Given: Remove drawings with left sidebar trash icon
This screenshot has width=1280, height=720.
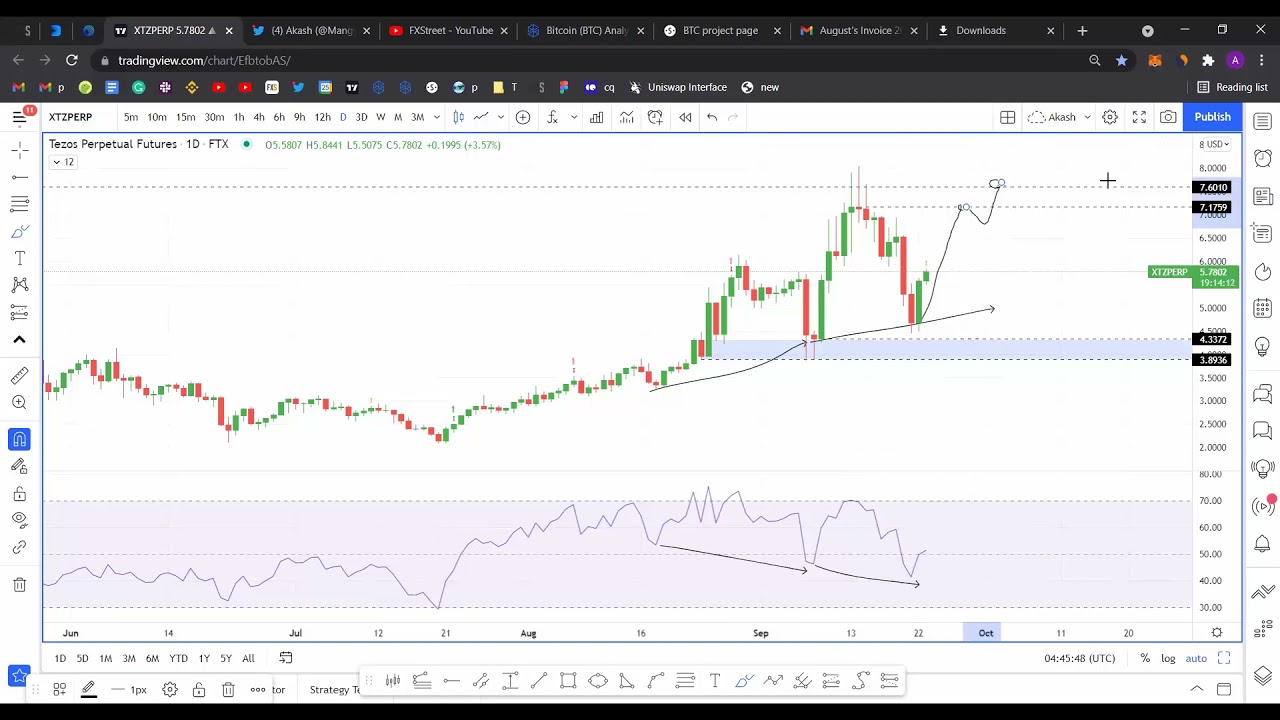Looking at the screenshot, I should point(19,584).
